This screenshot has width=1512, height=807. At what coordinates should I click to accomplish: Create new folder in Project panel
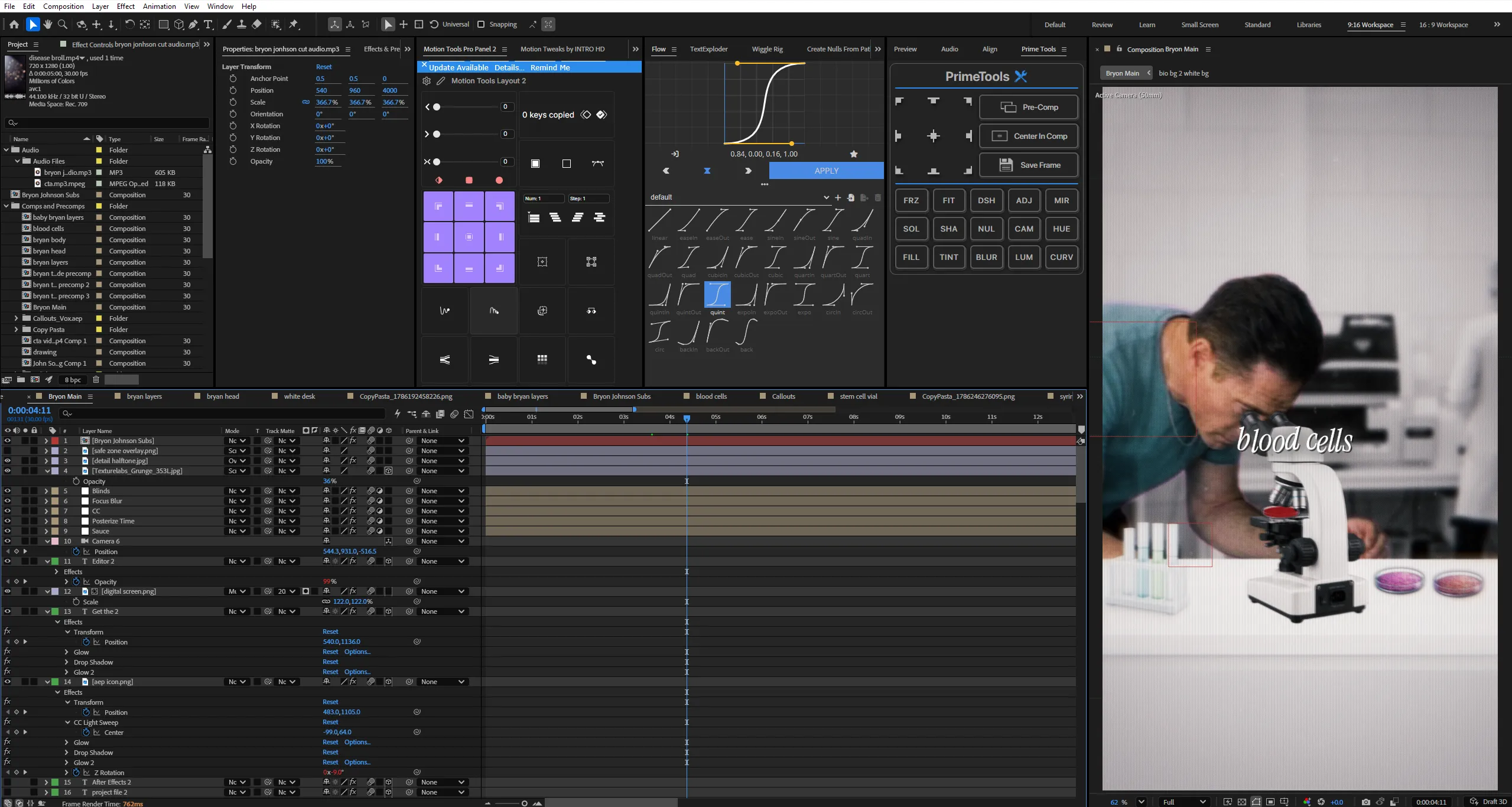click(21, 380)
